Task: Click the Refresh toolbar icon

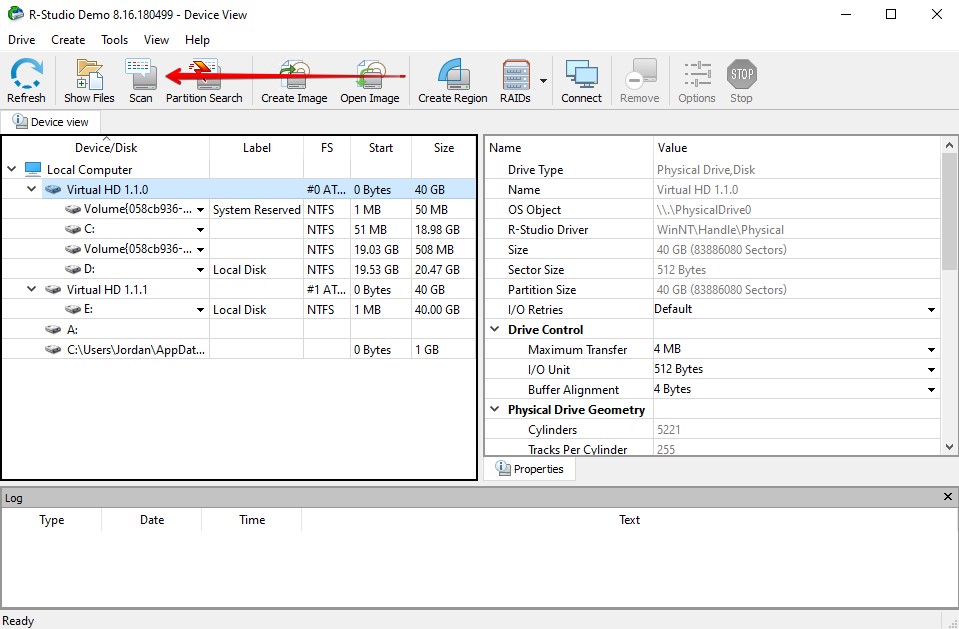Action: tap(26, 80)
